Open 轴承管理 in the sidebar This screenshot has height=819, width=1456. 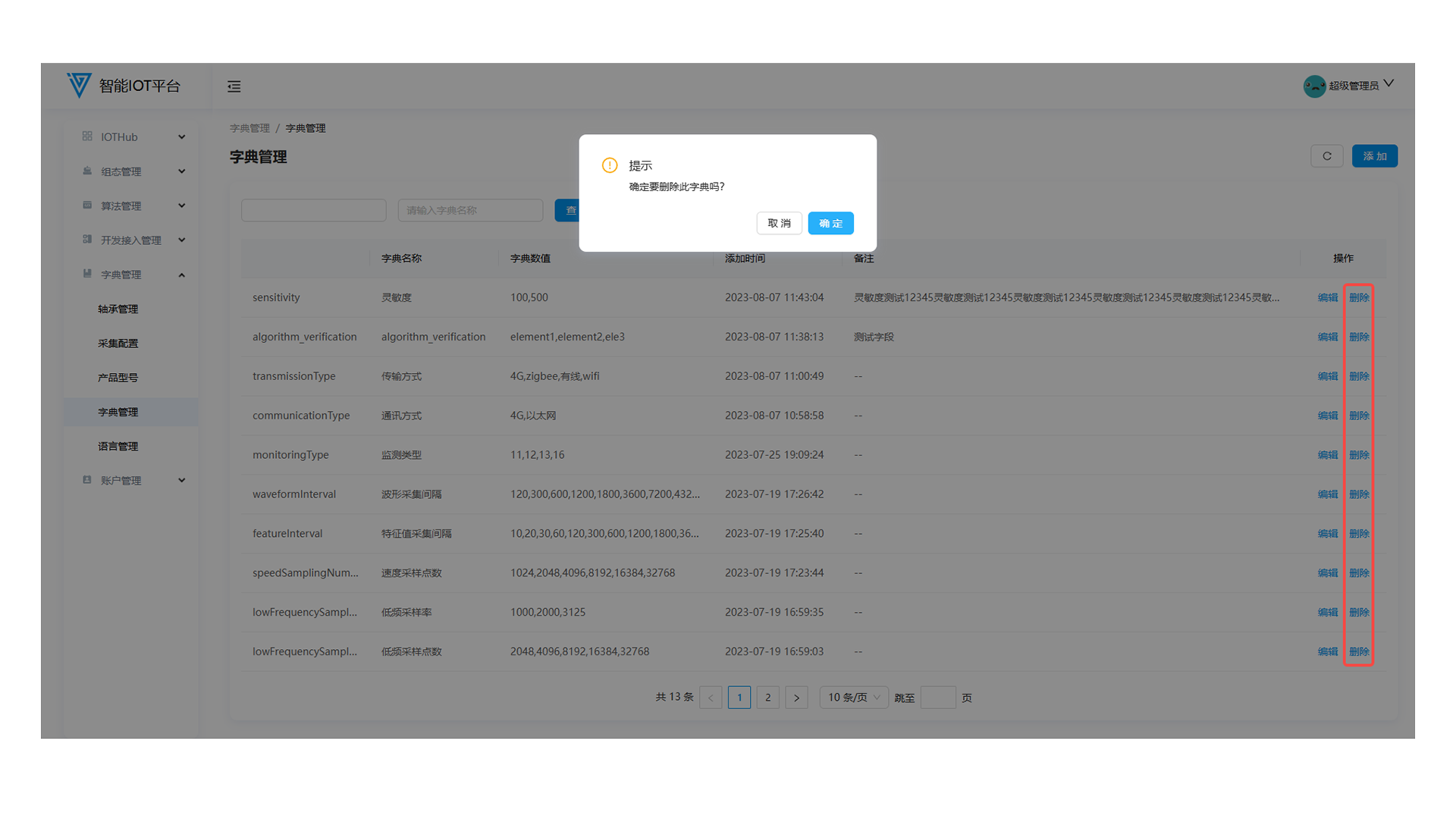[x=118, y=309]
